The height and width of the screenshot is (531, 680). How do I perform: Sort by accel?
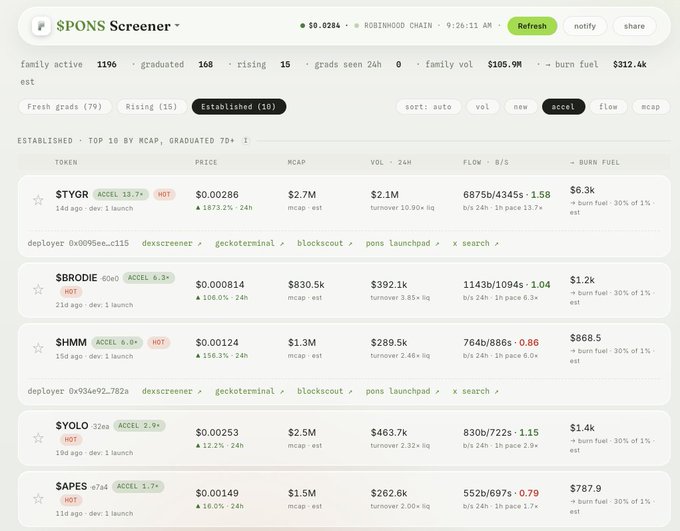(563, 107)
